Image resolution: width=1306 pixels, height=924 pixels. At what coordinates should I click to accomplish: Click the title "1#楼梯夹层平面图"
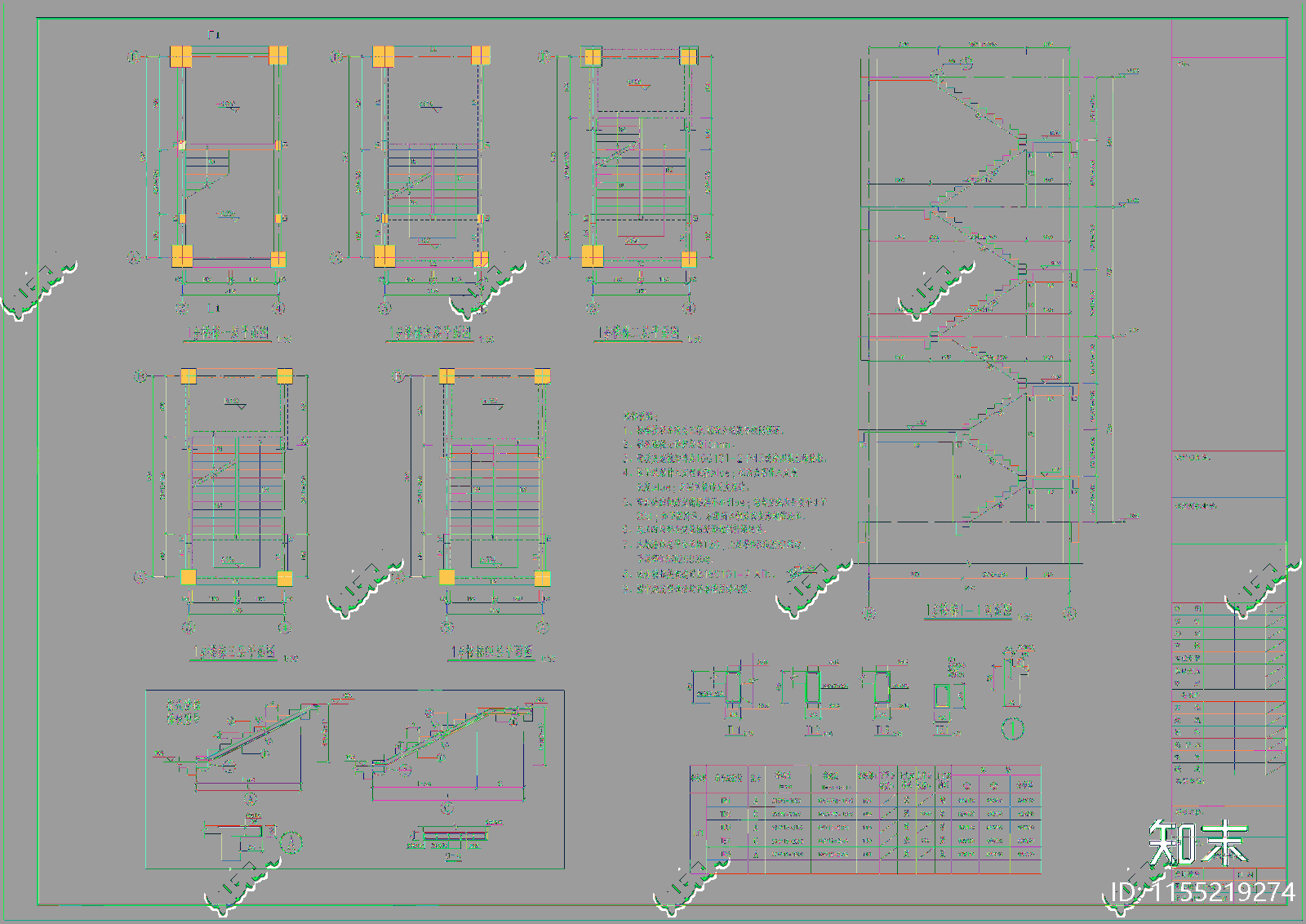pyautogui.click(x=430, y=333)
